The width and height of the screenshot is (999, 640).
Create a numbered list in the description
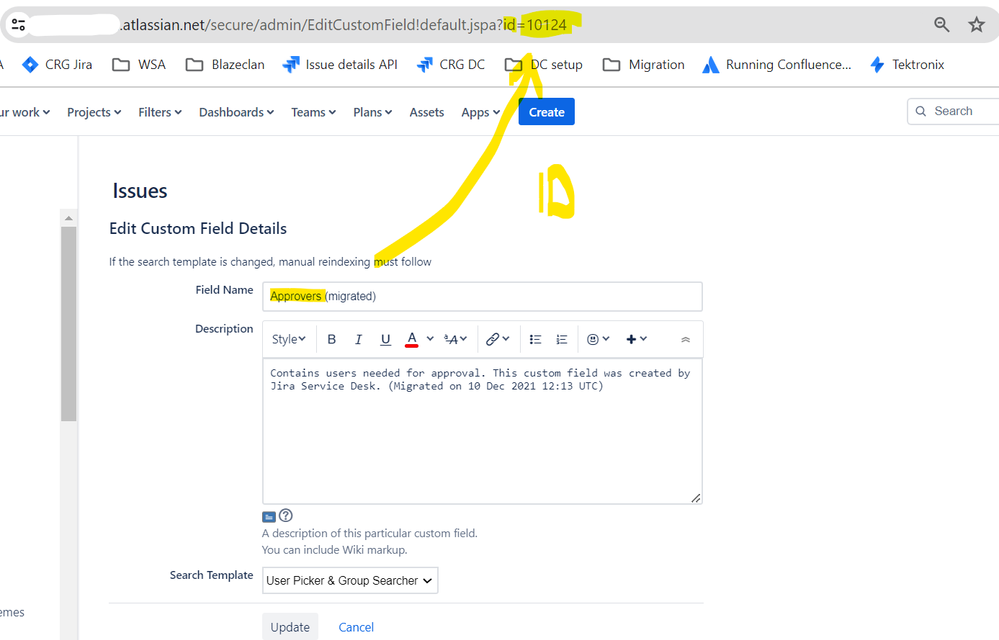click(561, 339)
